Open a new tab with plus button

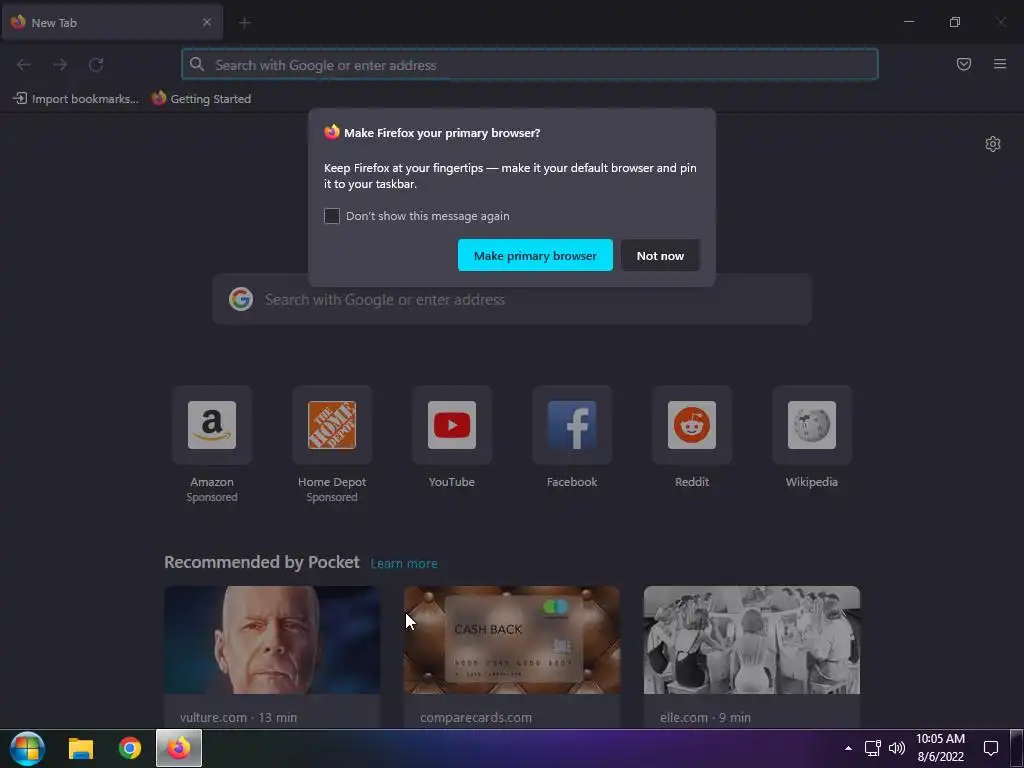(245, 23)
